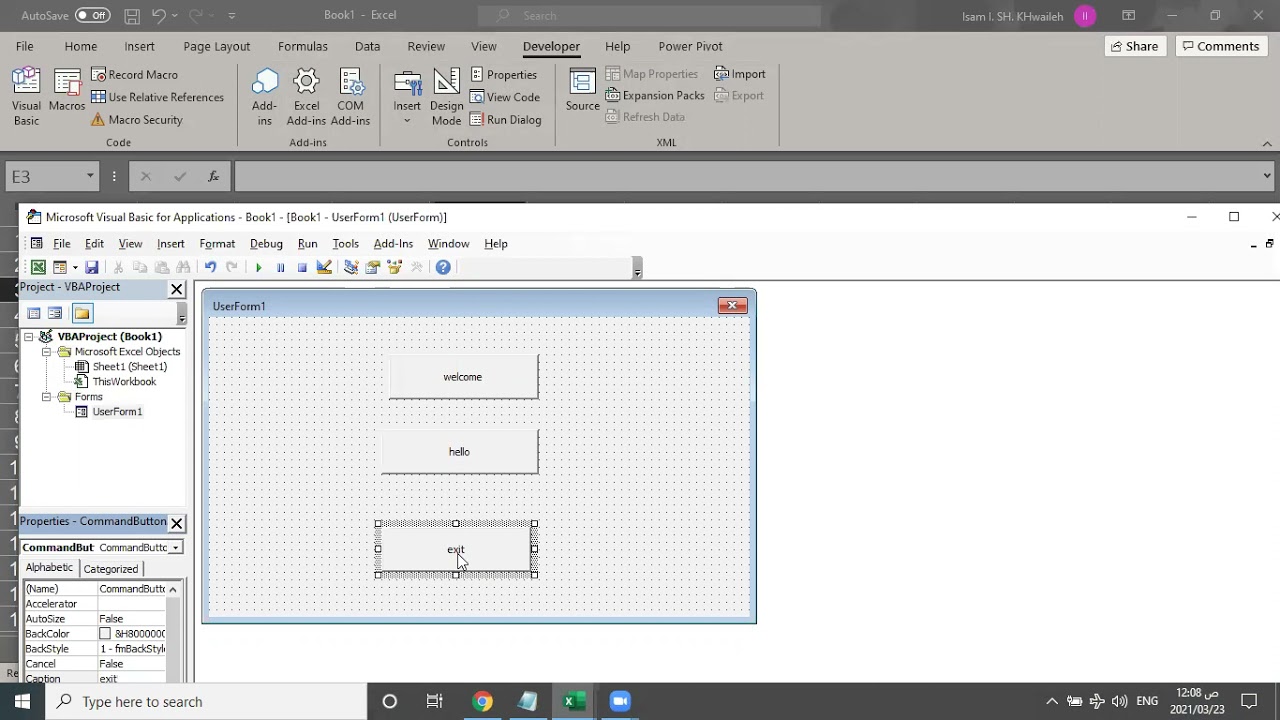Open the VBA Format menu
This screenshot has height=720, width=1280.
pos(217,244)
